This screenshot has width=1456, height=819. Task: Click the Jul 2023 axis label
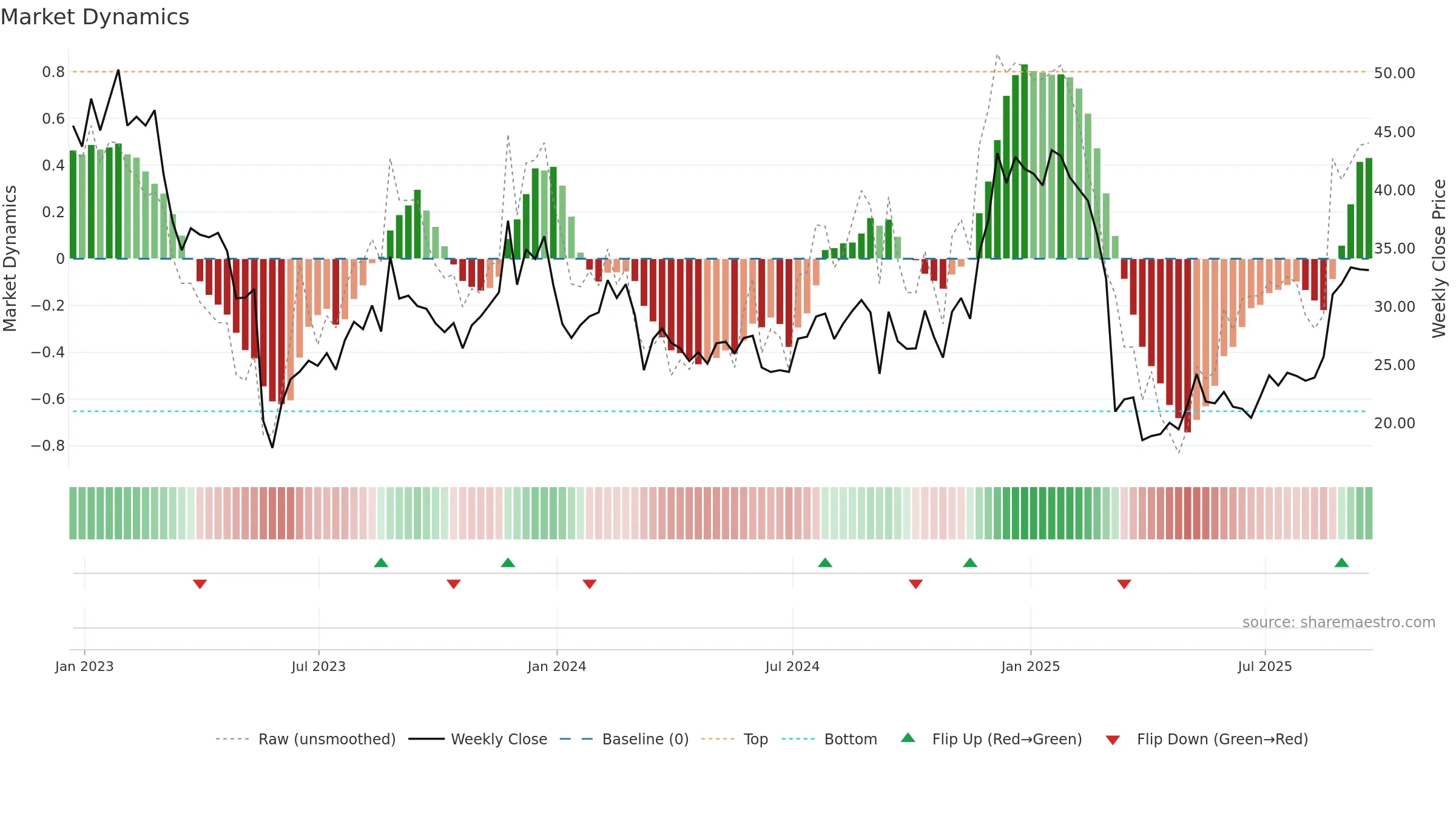pos(318,666)
